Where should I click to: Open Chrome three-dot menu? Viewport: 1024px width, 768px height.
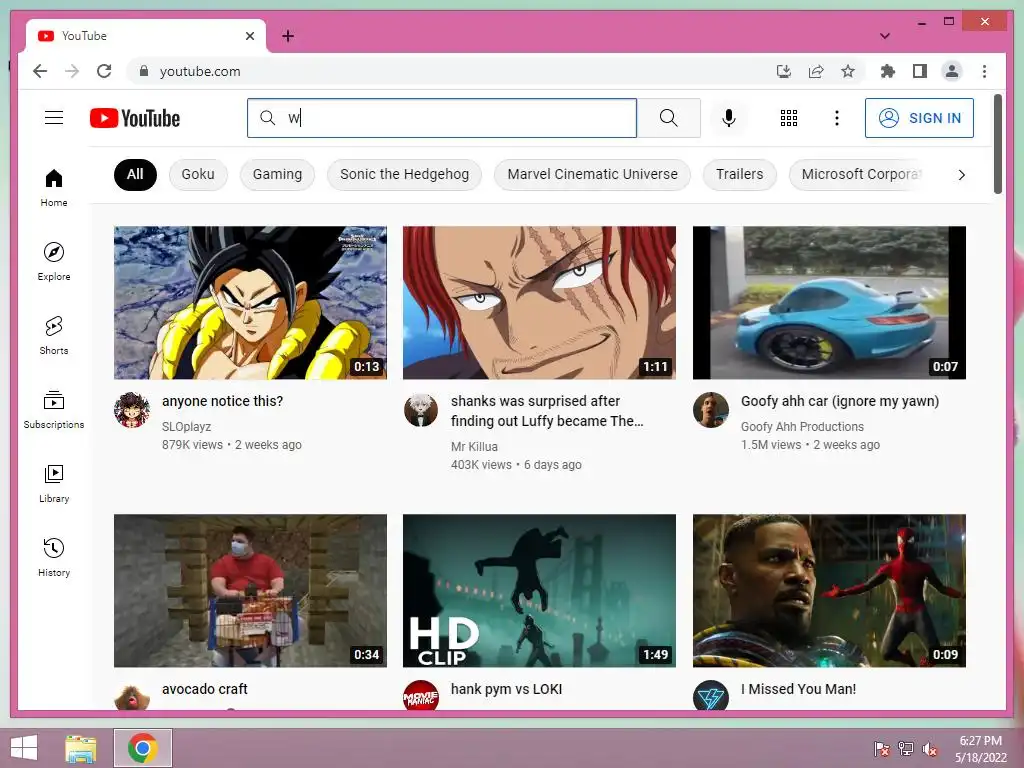(x=984, y=71)
